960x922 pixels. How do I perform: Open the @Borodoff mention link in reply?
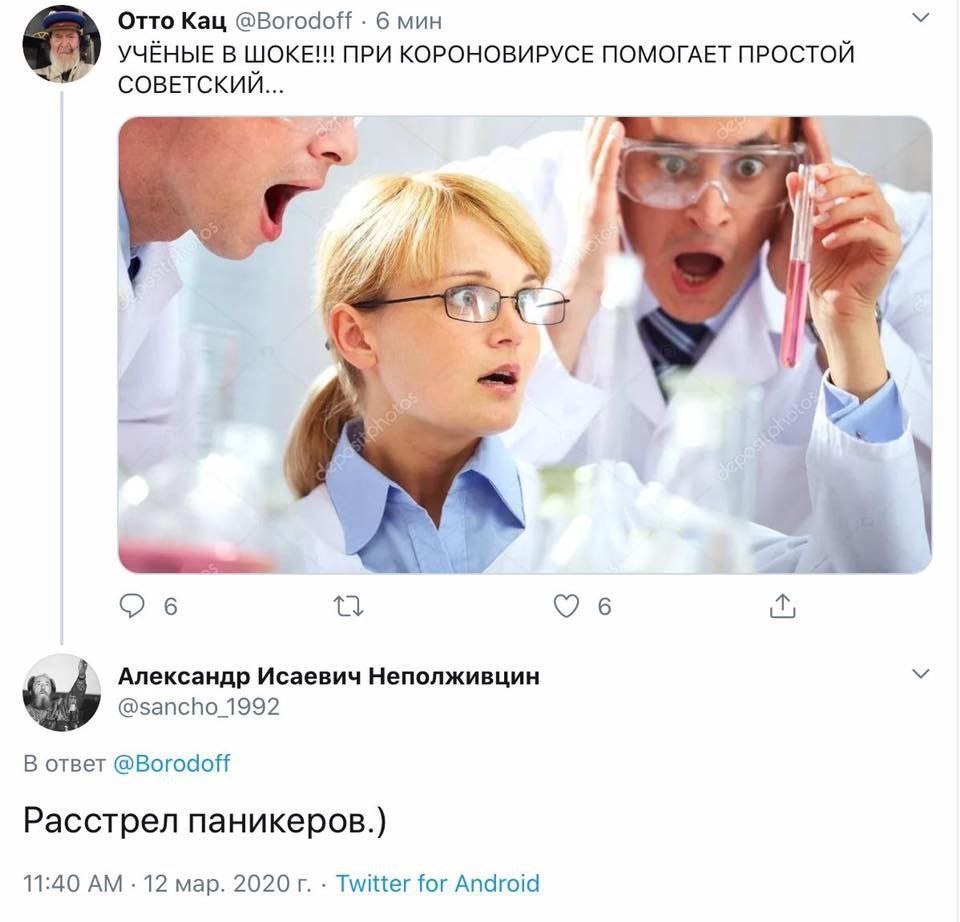tap(172, 763)
